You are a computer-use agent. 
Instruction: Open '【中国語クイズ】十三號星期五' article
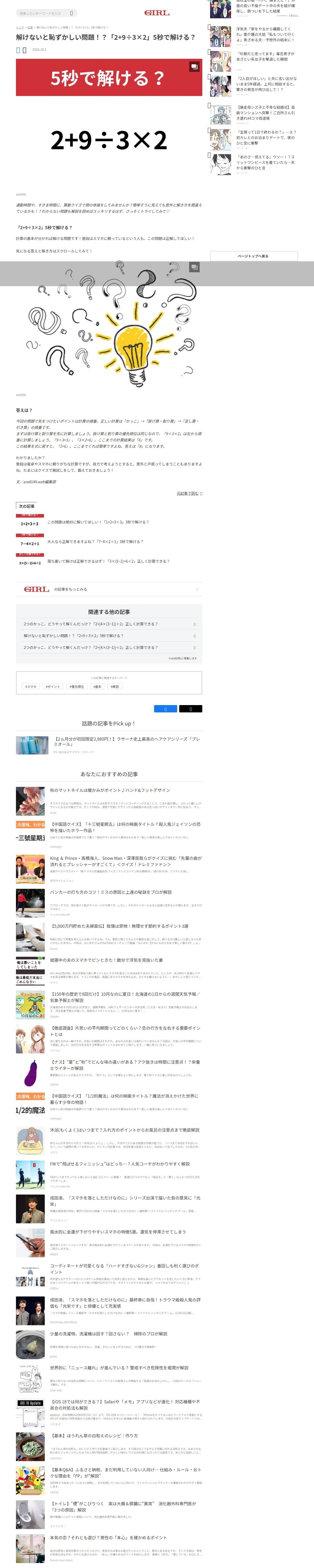pos(125,827)
